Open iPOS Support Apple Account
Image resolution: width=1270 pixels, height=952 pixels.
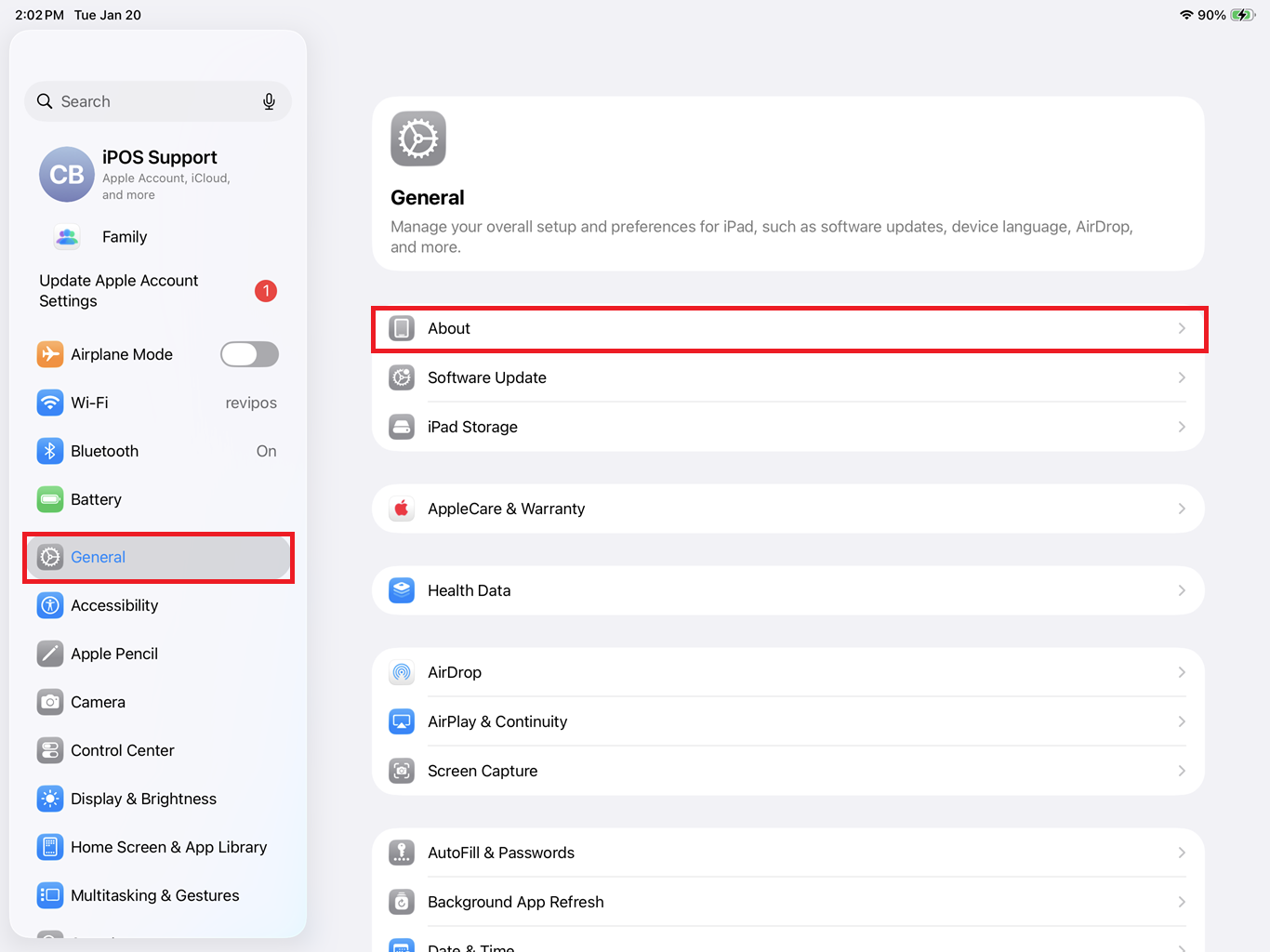point(158,174)
